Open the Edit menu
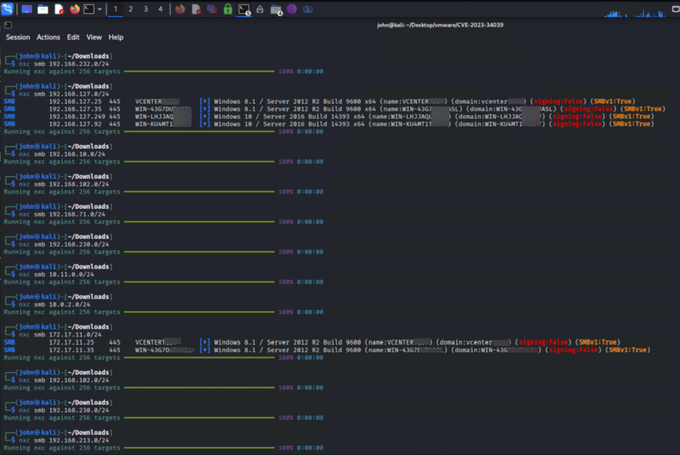The height and width of the screenshot is (455, 680). [73, 37]
